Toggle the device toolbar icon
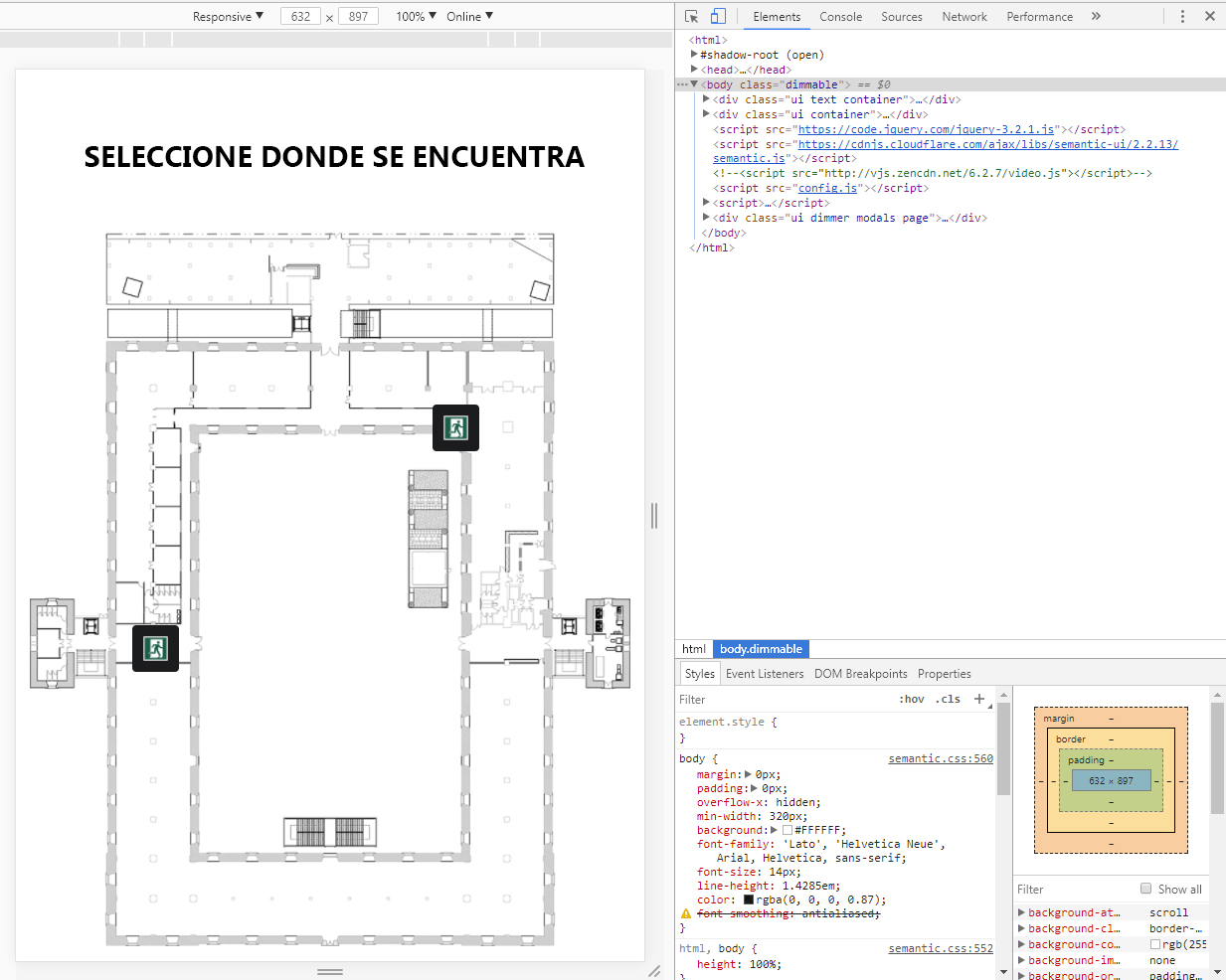Screen dimensions: 1226x980 tap(718, 16)
